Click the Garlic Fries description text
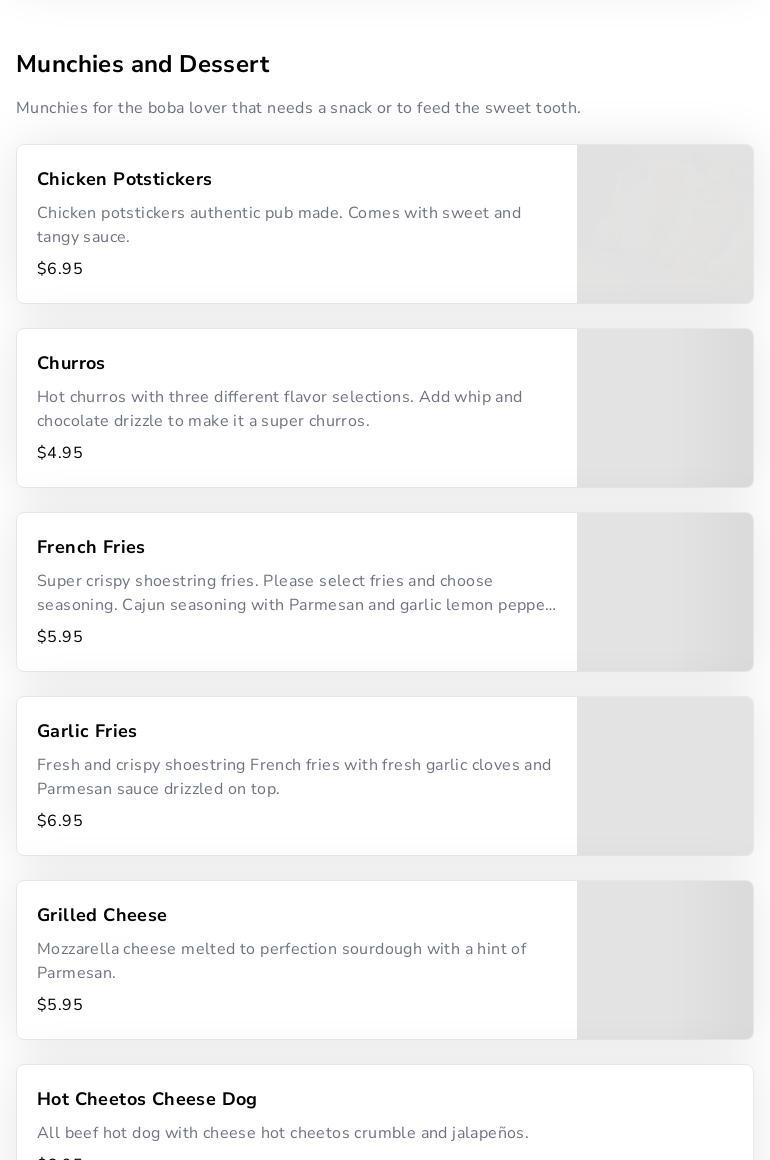 tap(294, 777)
